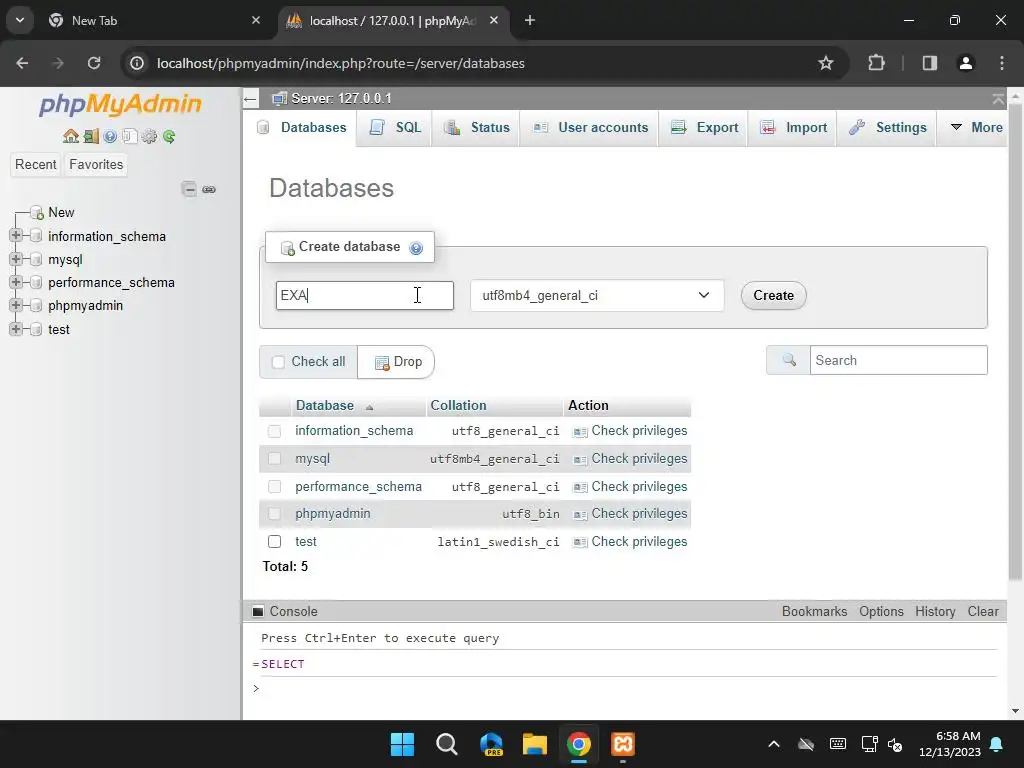Bookmark this page with the star icon
The width and height of the screenshot is (1024, 768).
[x=825, y=63]
